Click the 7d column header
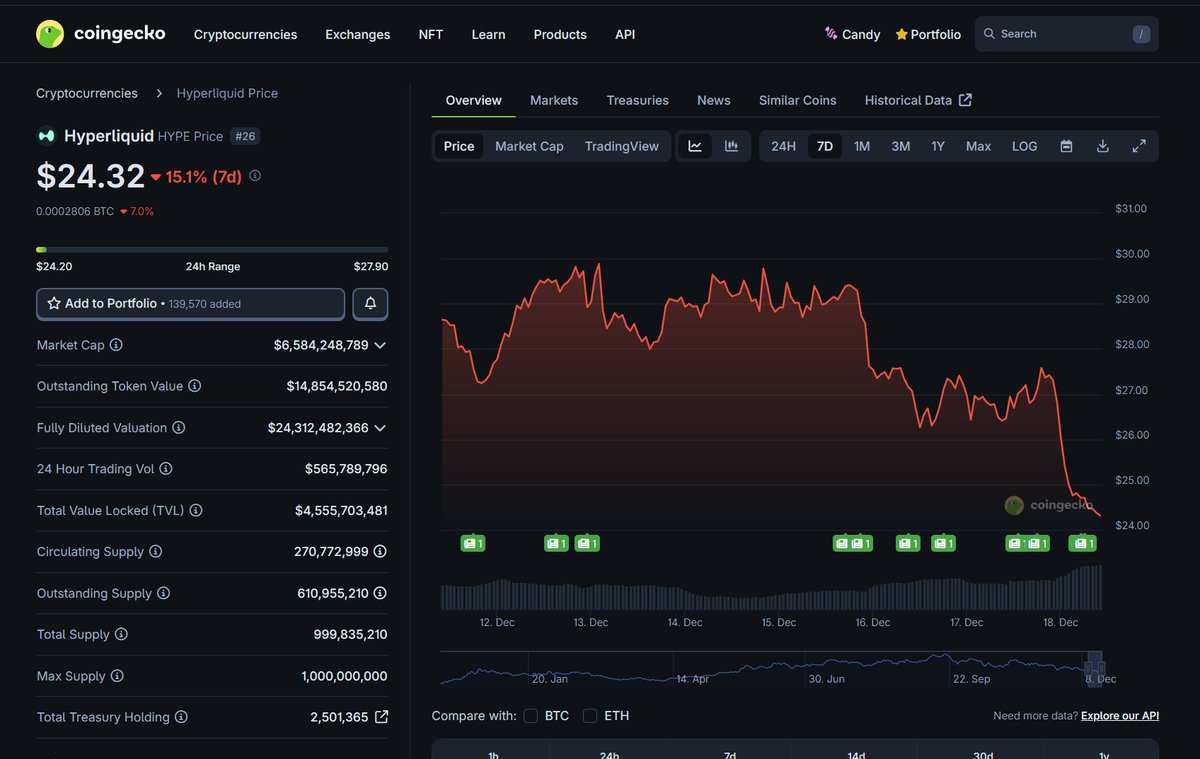 coord(730,754)
